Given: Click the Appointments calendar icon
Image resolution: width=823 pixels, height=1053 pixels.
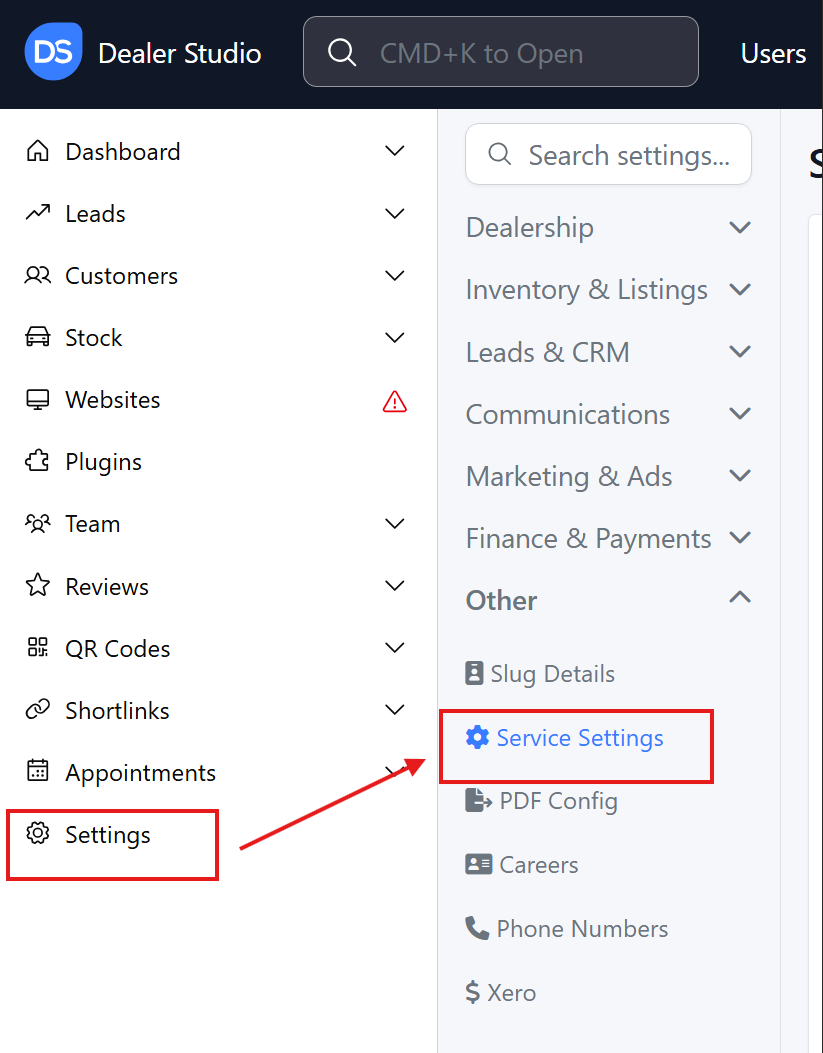Looking at the screenshot, I should point(38,772).
